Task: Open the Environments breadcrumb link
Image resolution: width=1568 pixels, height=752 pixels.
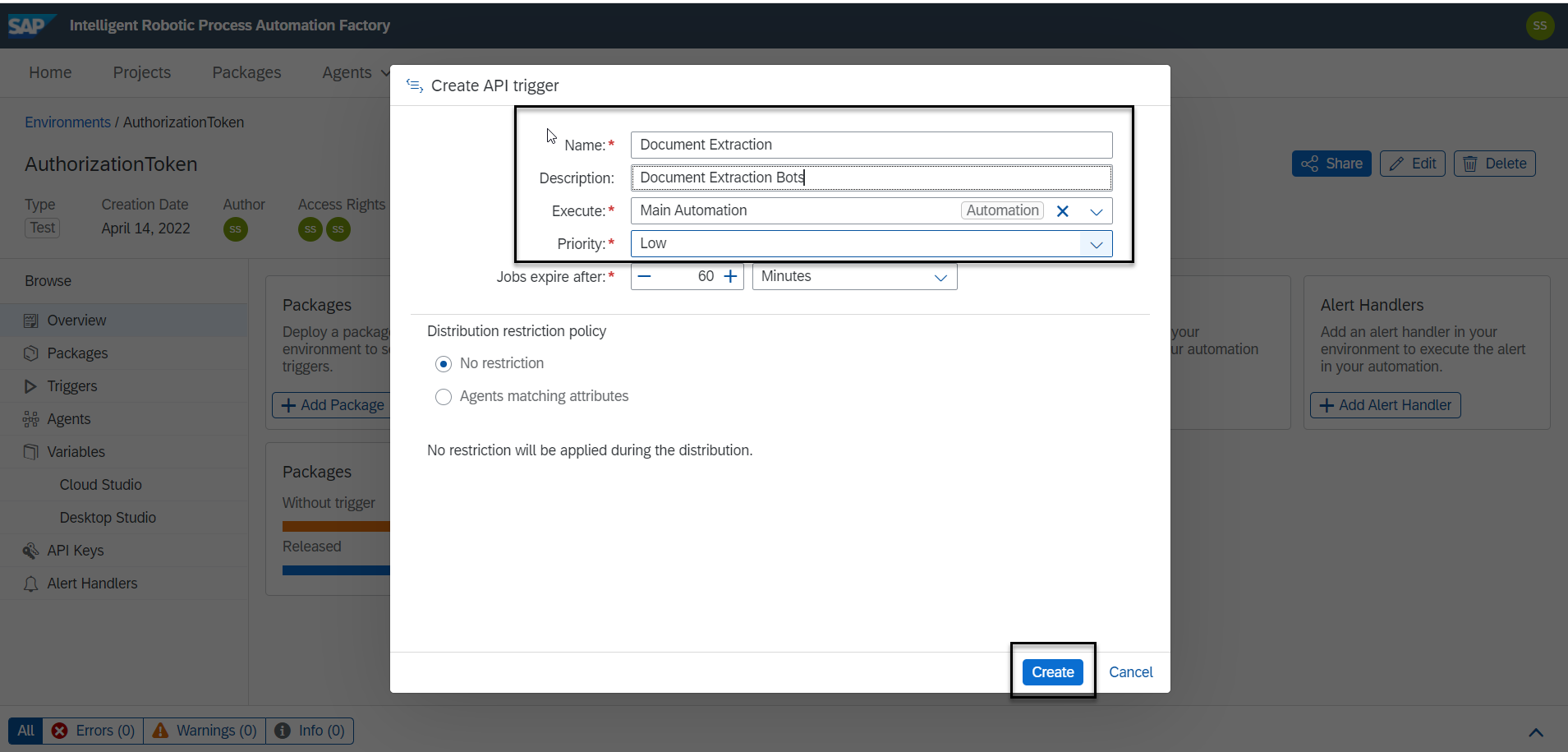Action: [x=67, y=122]
